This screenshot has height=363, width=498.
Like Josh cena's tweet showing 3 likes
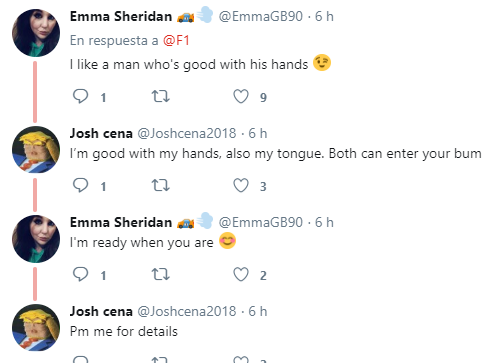coord(241,186)
